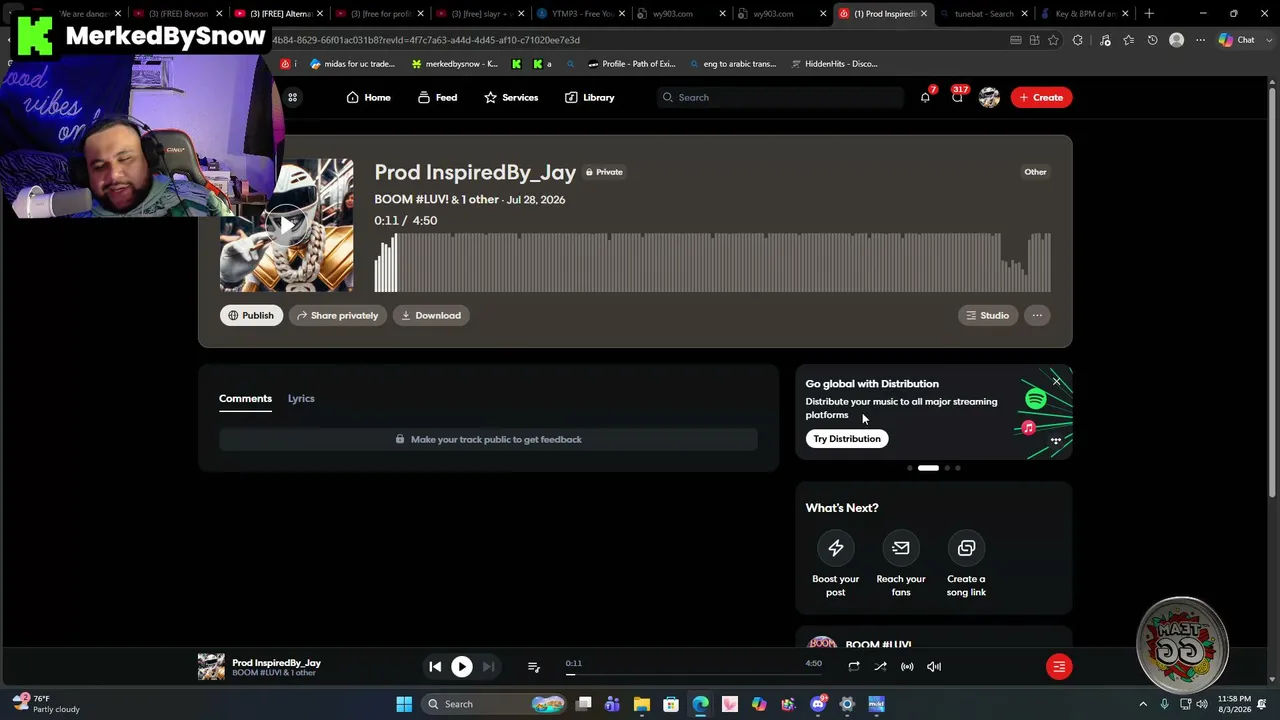Select the last promo carousel dot
This screenshot has width=1280, height=720.
[958, 468]
